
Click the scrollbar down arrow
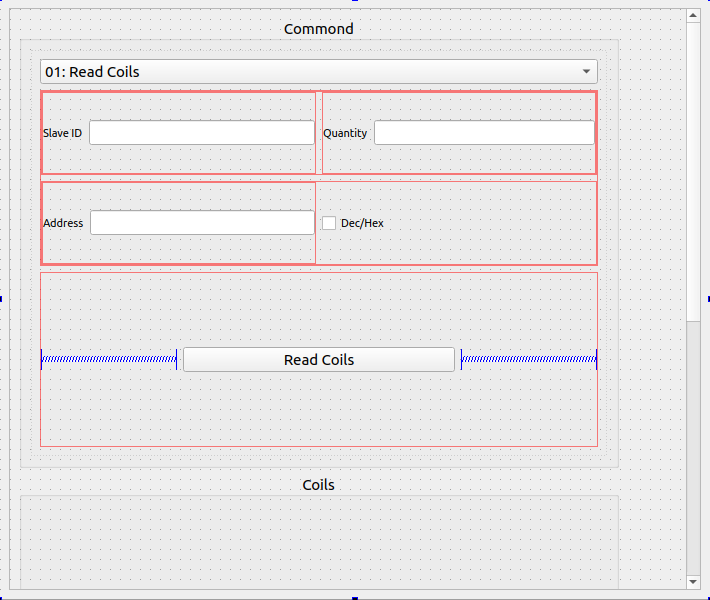tap(693, 581)
